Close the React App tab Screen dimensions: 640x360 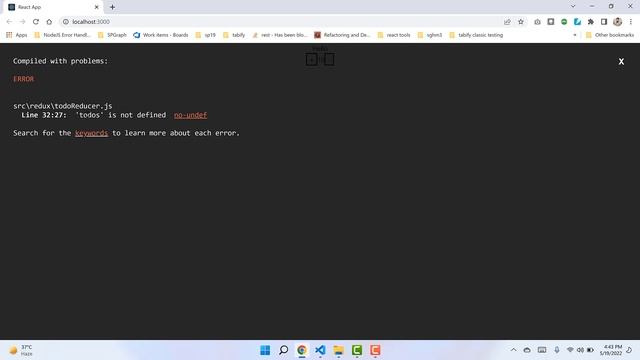[96, 7]
